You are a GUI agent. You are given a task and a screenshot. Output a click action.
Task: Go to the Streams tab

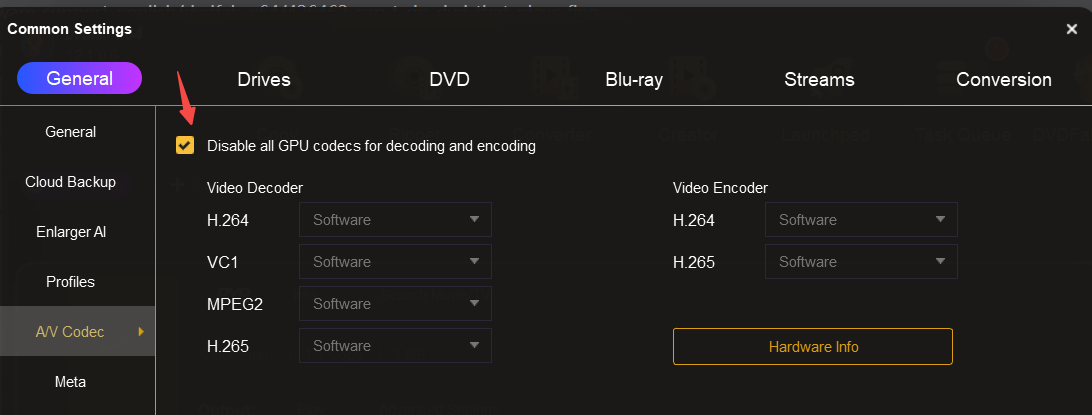(819, 80)
